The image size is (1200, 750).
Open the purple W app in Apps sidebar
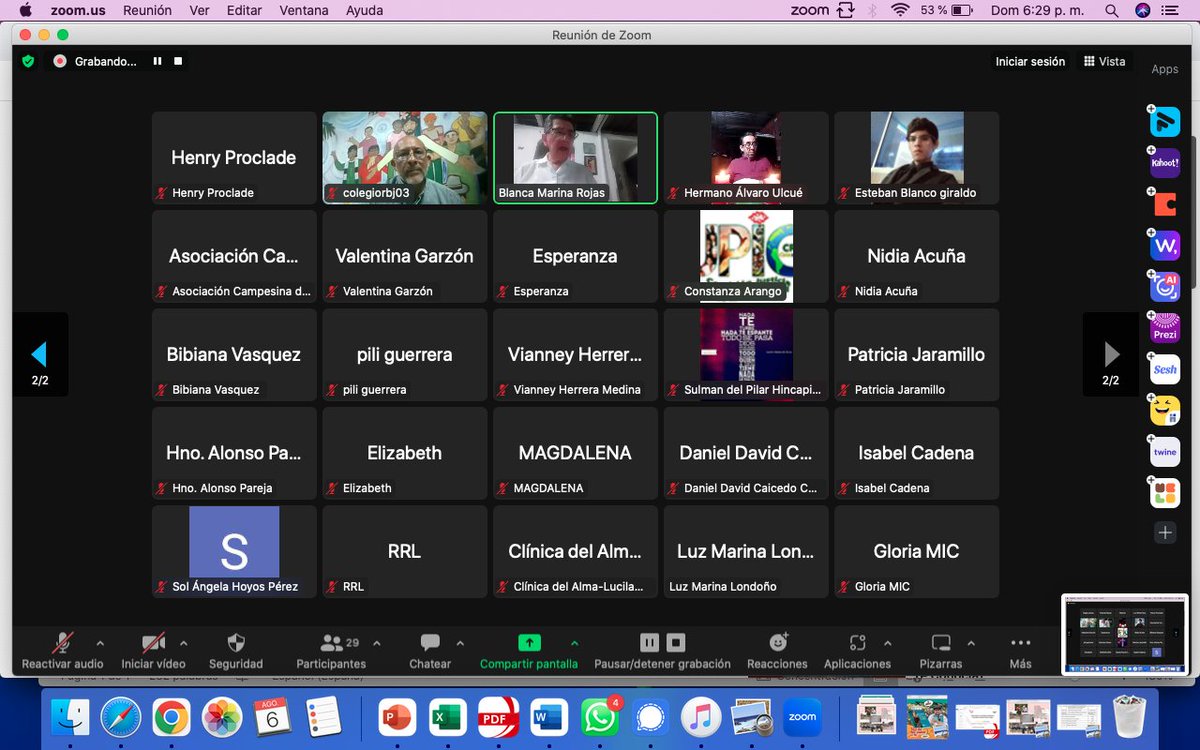click(x=1165, y=245)
